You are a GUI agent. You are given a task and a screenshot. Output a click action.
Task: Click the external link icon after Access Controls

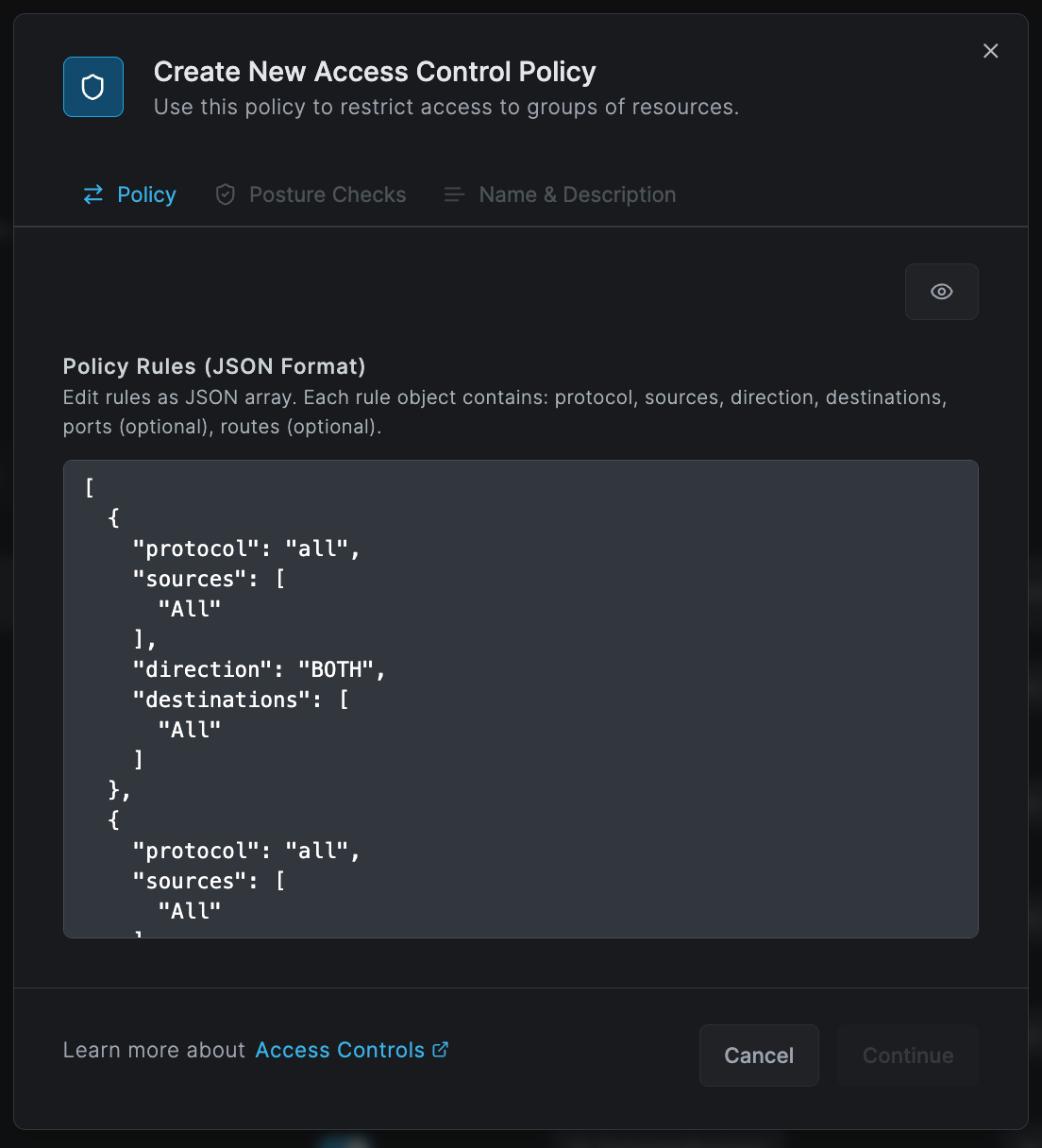[x=441, y=1050]
